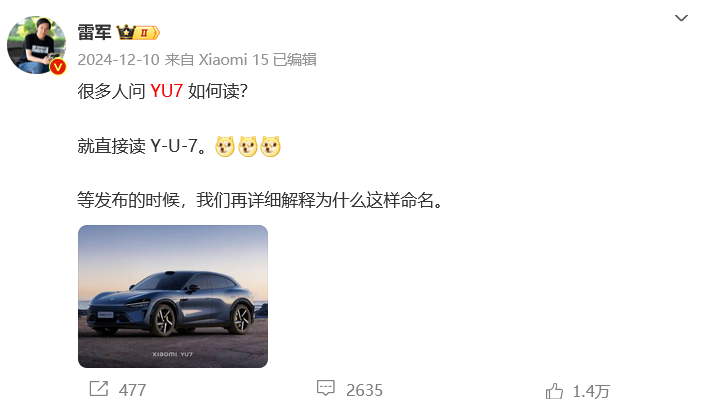
Task: Click the repost count 477
Action: point(132,390)
